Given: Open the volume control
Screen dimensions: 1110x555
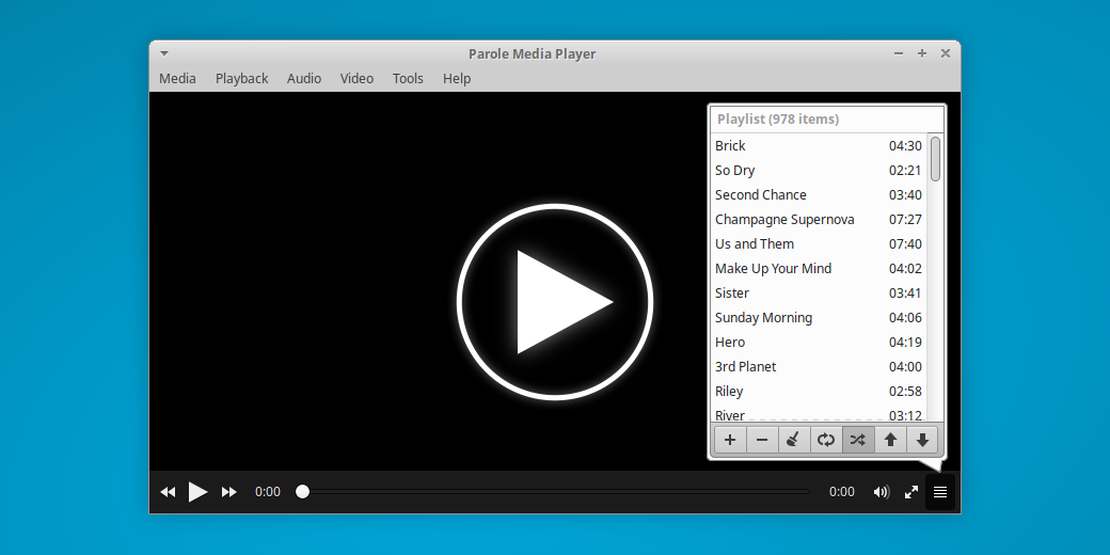Looking at the screenshot, I should point(881,492).
